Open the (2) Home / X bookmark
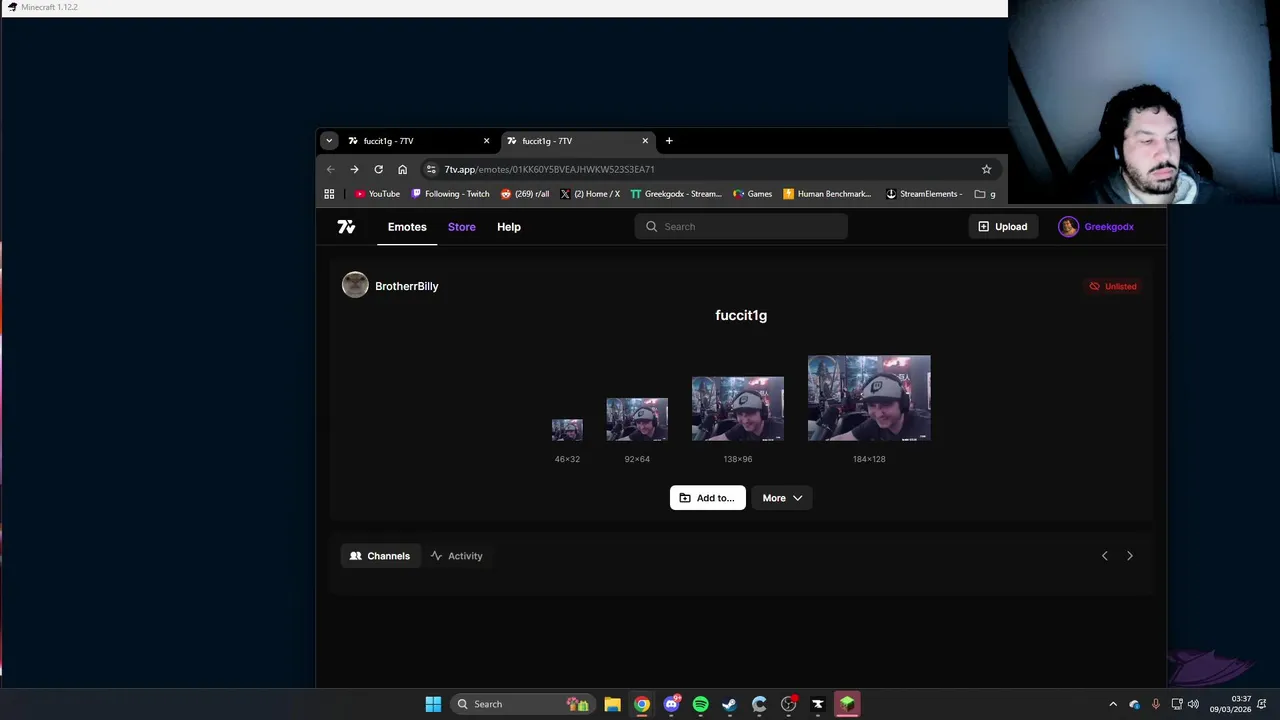Image resolution: width=1280 pixels, height=720 pixels. pyautogui.click(x=590, y=194)
